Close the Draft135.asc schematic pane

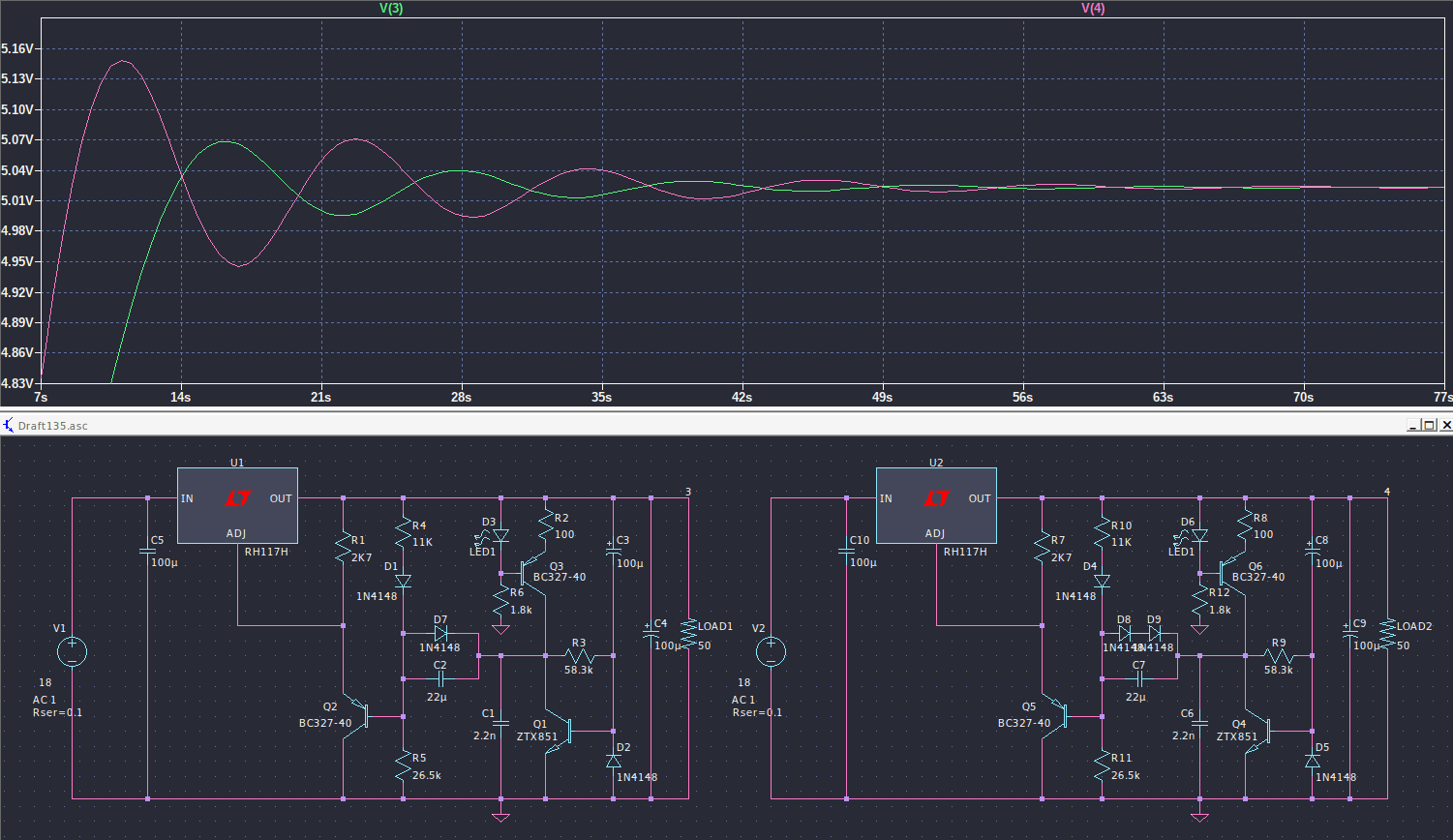(x=1445, y=425)
